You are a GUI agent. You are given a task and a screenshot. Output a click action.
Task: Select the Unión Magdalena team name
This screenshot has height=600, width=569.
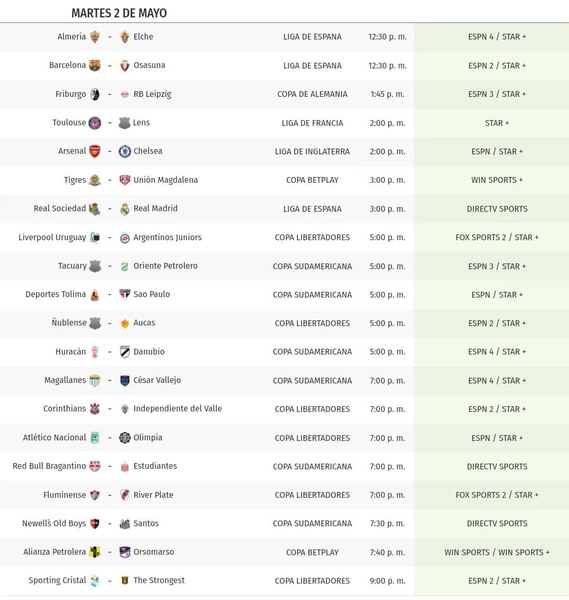[x=166, y=180]
